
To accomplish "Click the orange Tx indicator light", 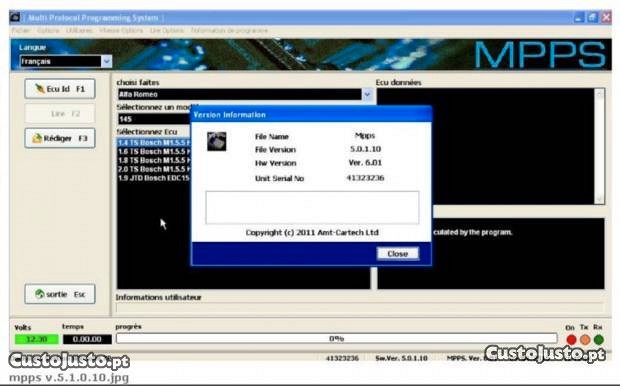I will pyautogui.click(x=585, y=340).
